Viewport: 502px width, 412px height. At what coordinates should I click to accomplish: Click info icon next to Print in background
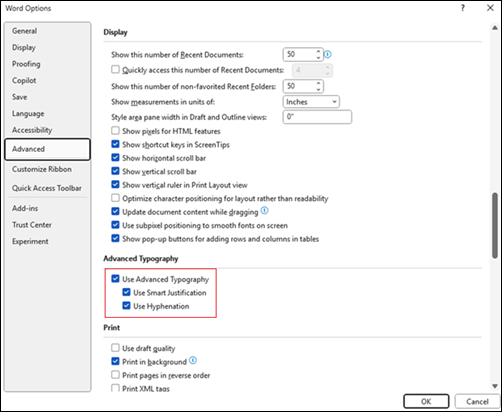[193, 360]
